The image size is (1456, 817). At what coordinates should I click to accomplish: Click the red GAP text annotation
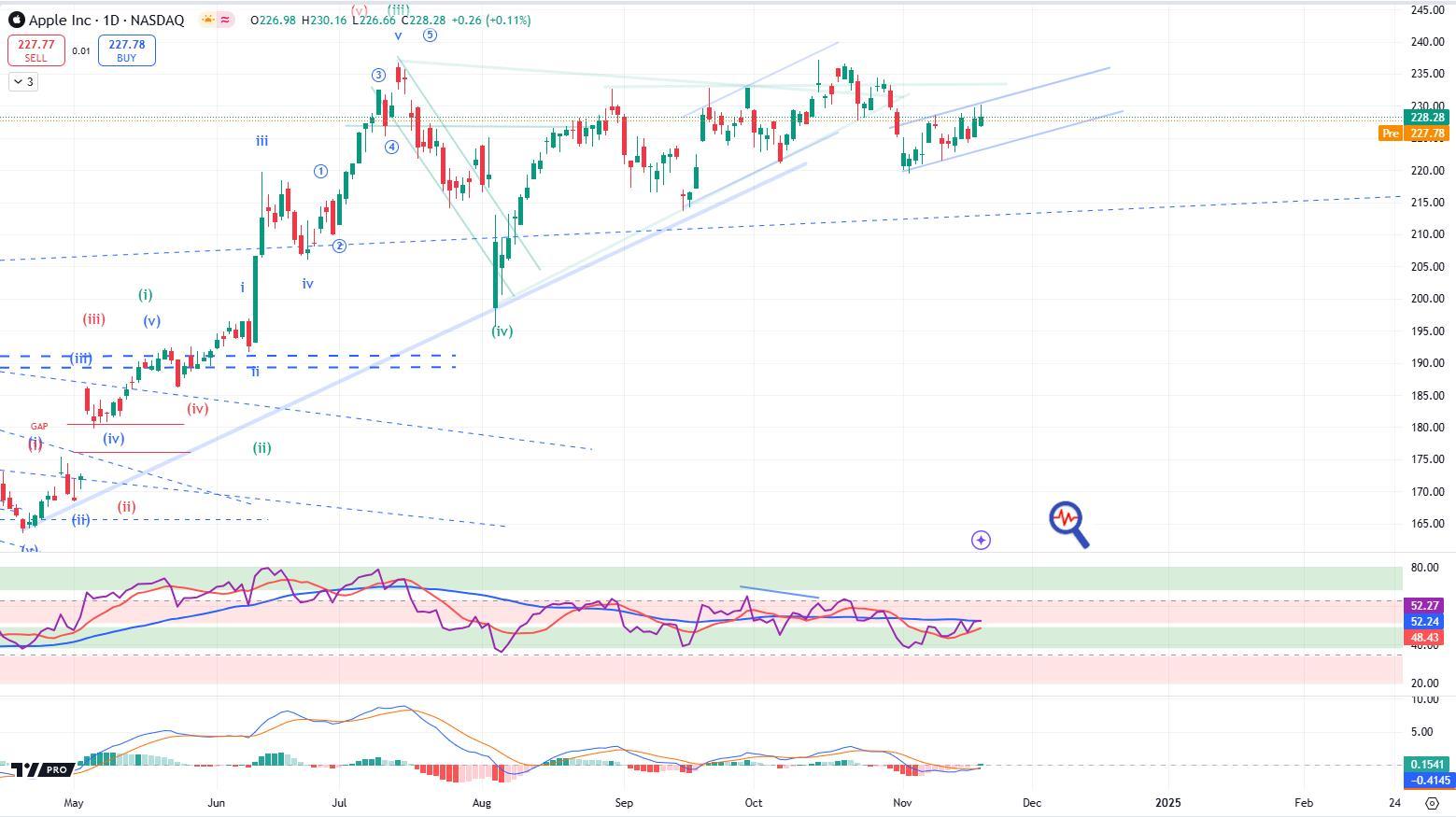click(38, 427)
